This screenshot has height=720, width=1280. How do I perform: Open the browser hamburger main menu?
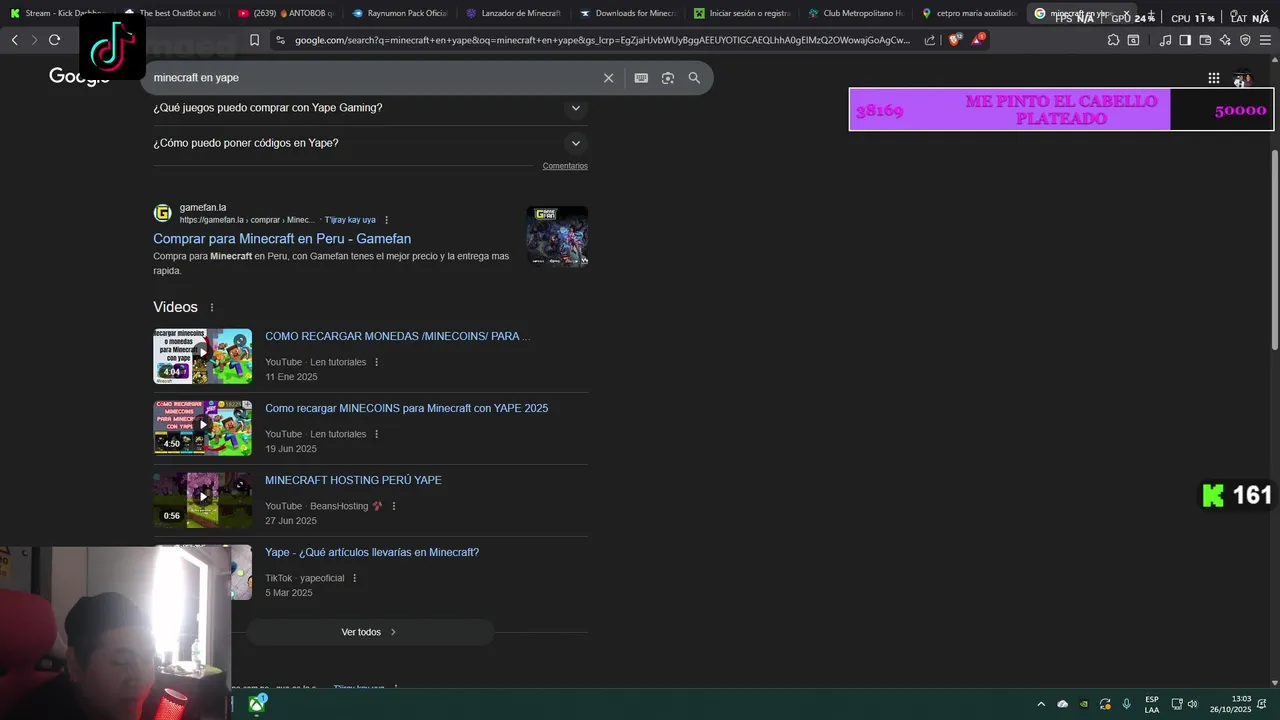1265,40
